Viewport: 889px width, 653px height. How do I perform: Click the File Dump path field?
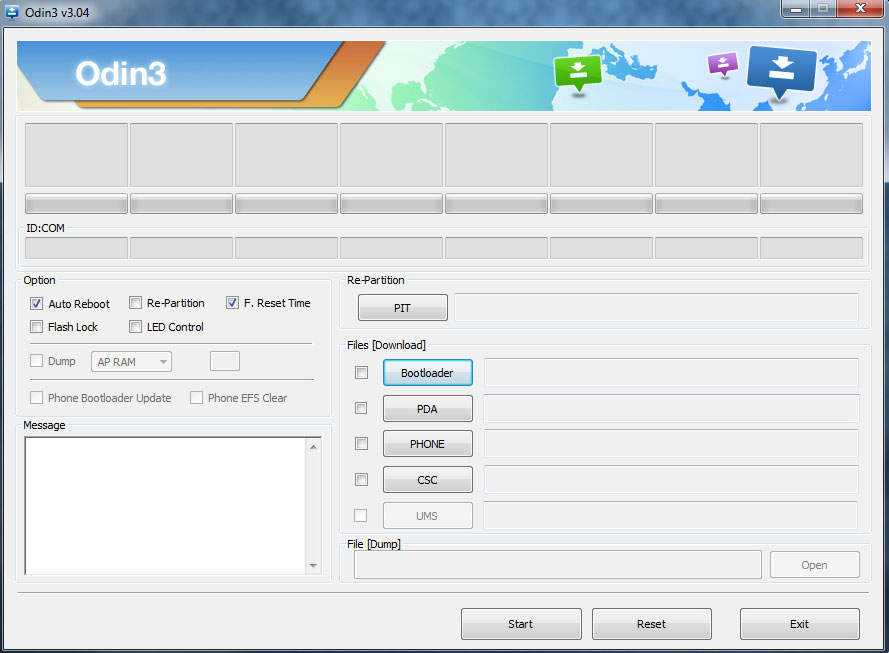point(558,565)
